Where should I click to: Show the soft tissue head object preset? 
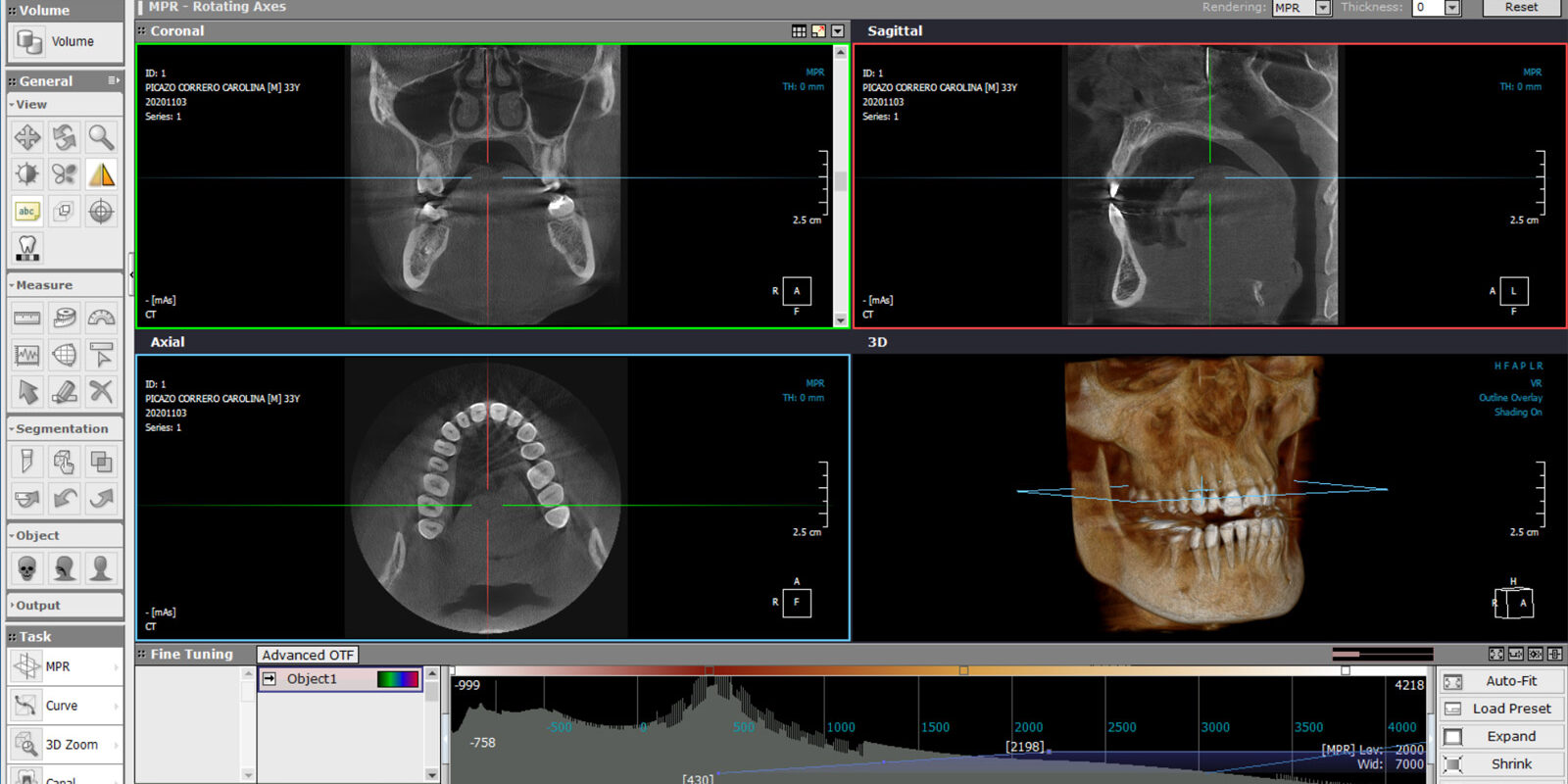click(x=102, y=568)
